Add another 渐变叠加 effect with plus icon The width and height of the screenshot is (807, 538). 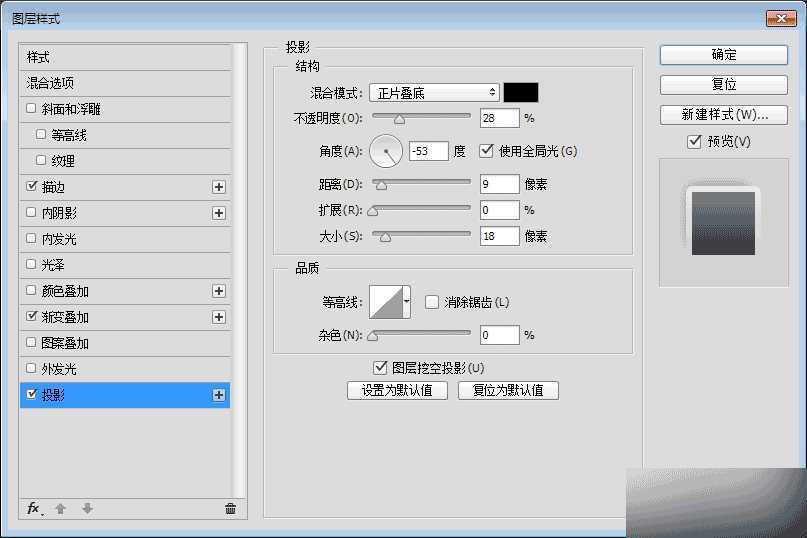219,317
